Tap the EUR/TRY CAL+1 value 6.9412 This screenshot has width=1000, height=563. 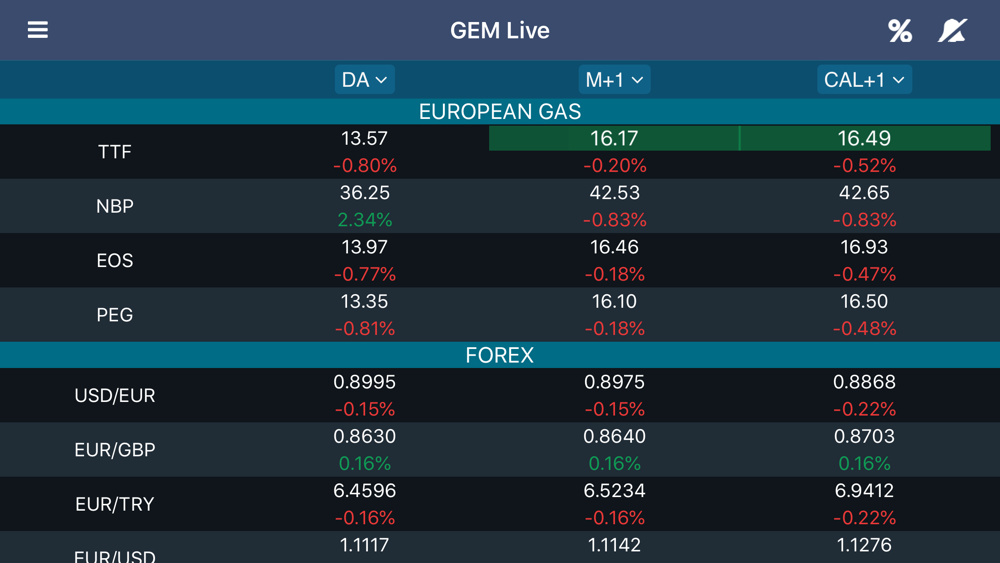[864, 490]
